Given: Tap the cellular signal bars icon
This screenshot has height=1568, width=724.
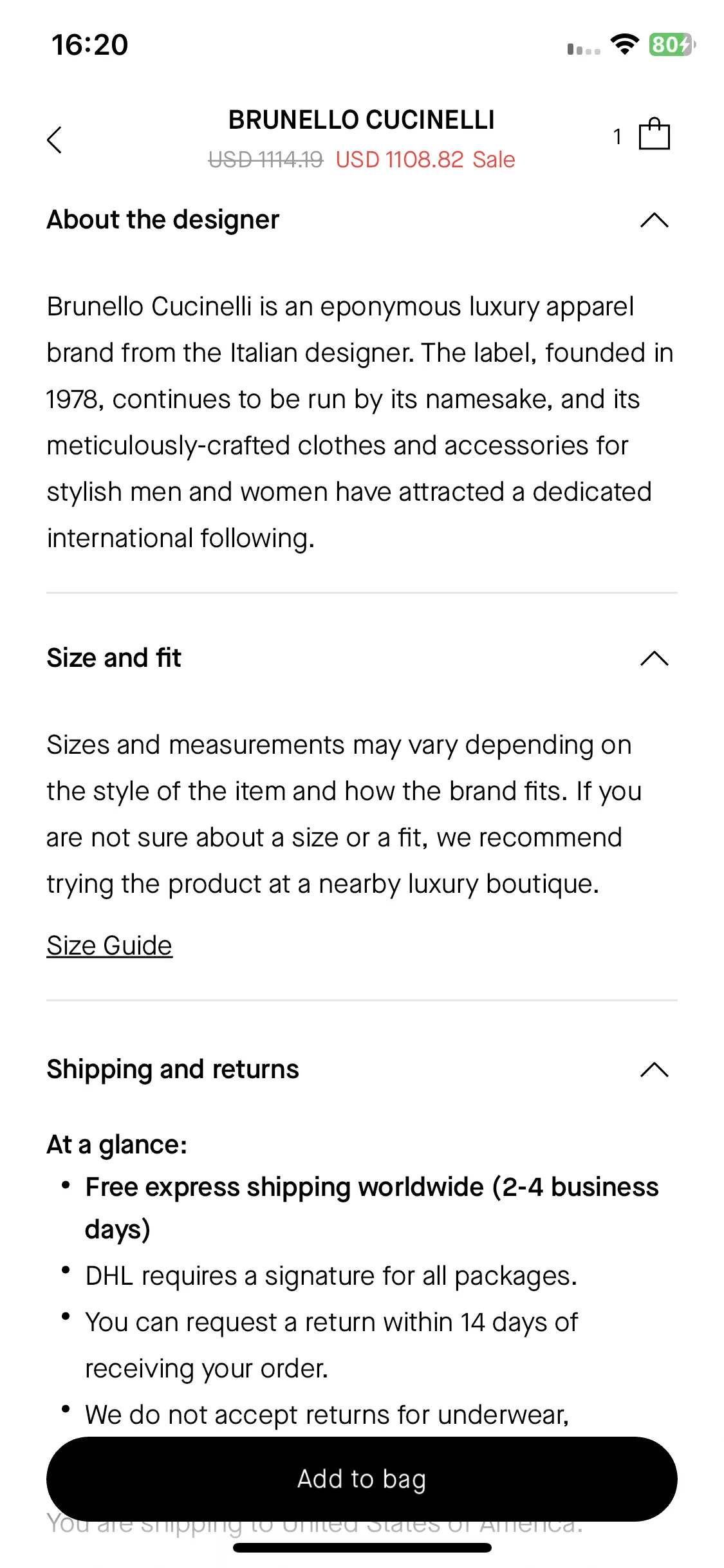Looking at the screenshot, I should pyautogui.click(x=584, y=49).
